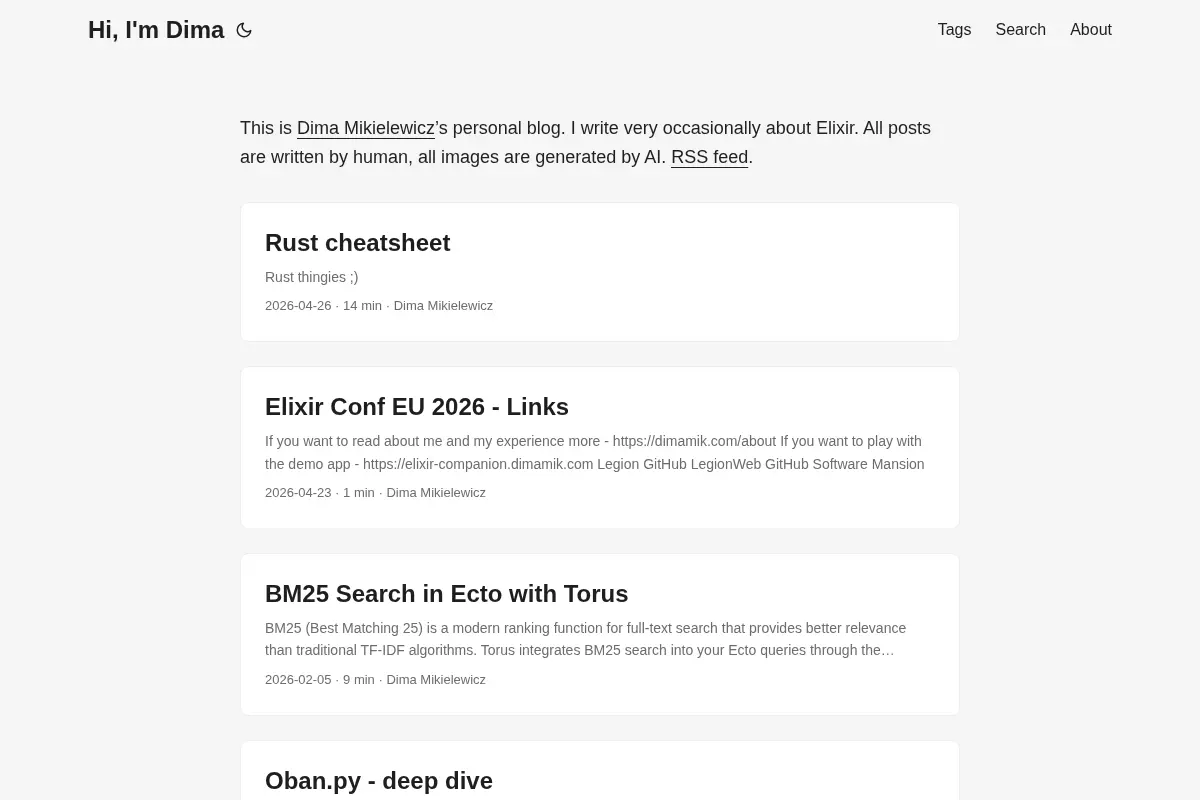Open the Search page in the navigation

coord(1020,30)
